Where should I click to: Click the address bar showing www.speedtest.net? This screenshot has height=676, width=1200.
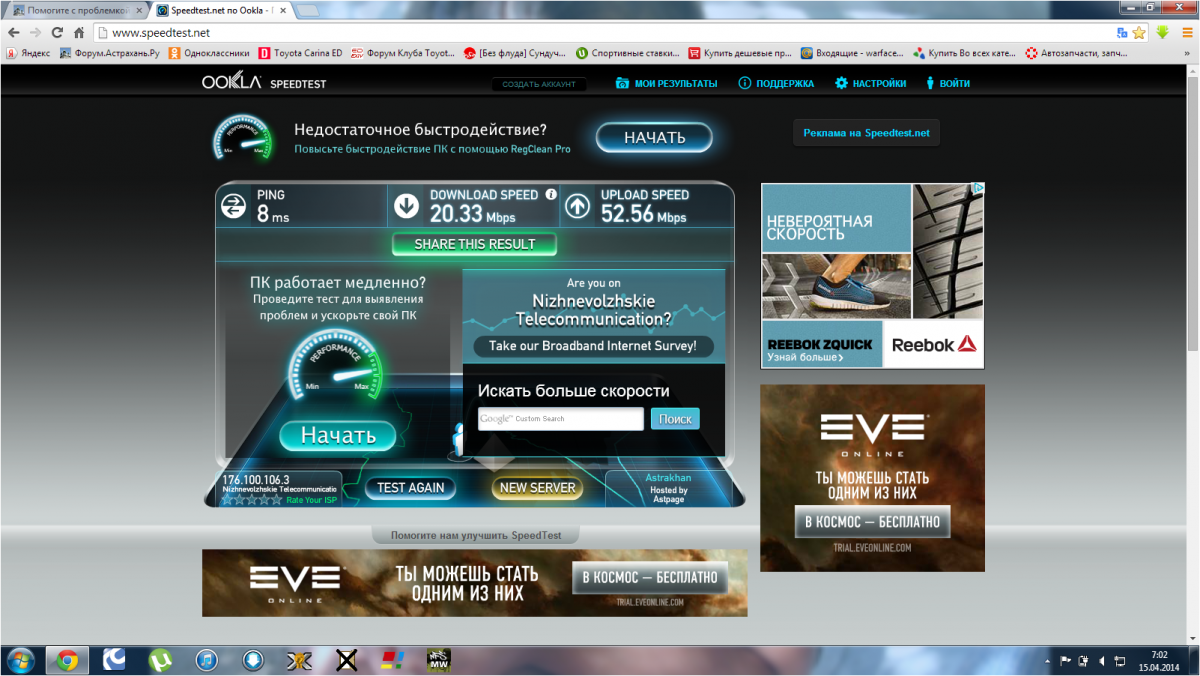pyautogui.click(x=600, y=32)
